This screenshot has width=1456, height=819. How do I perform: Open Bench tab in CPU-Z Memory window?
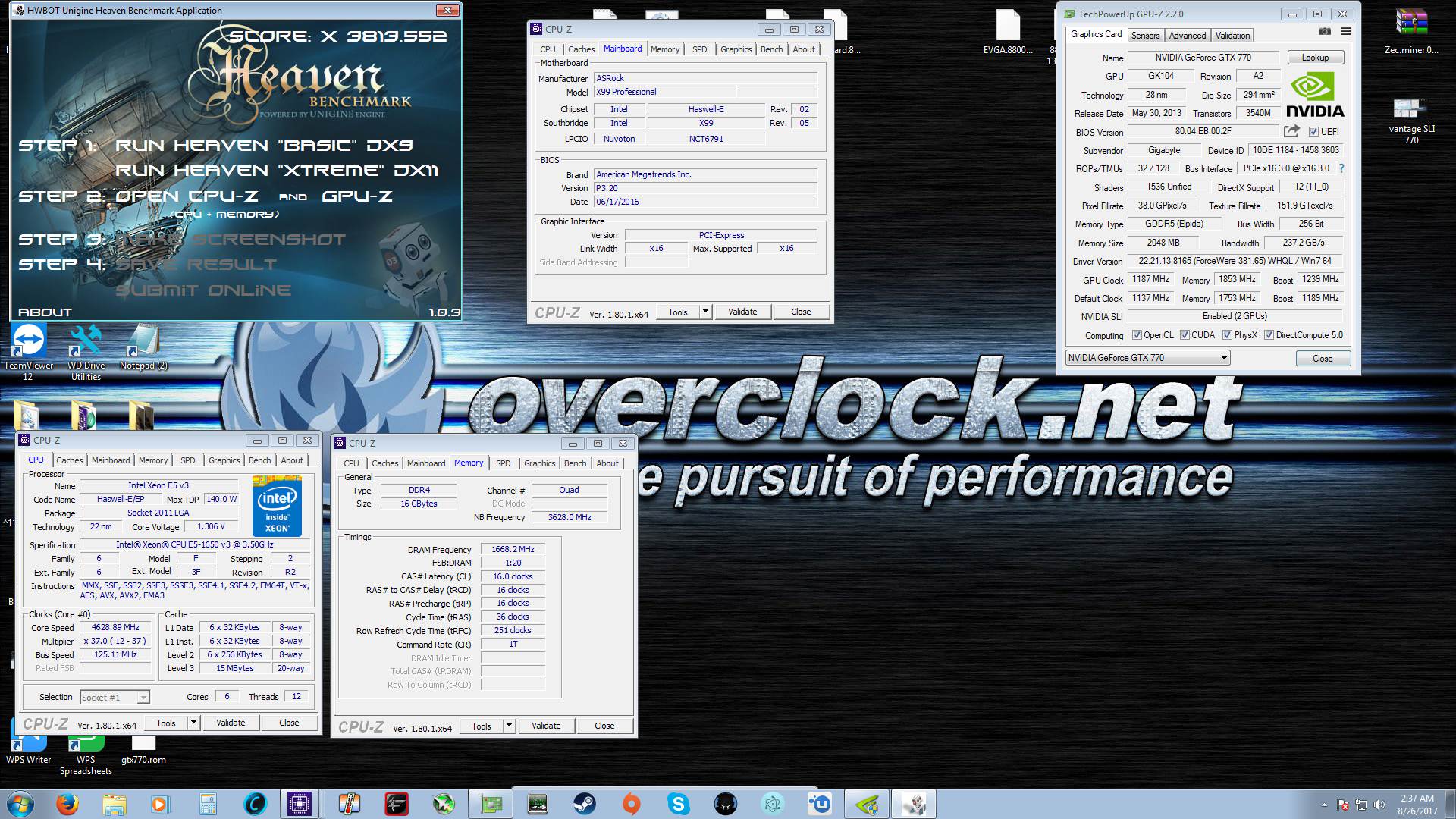pyautogui.click(x=575, y=463)
